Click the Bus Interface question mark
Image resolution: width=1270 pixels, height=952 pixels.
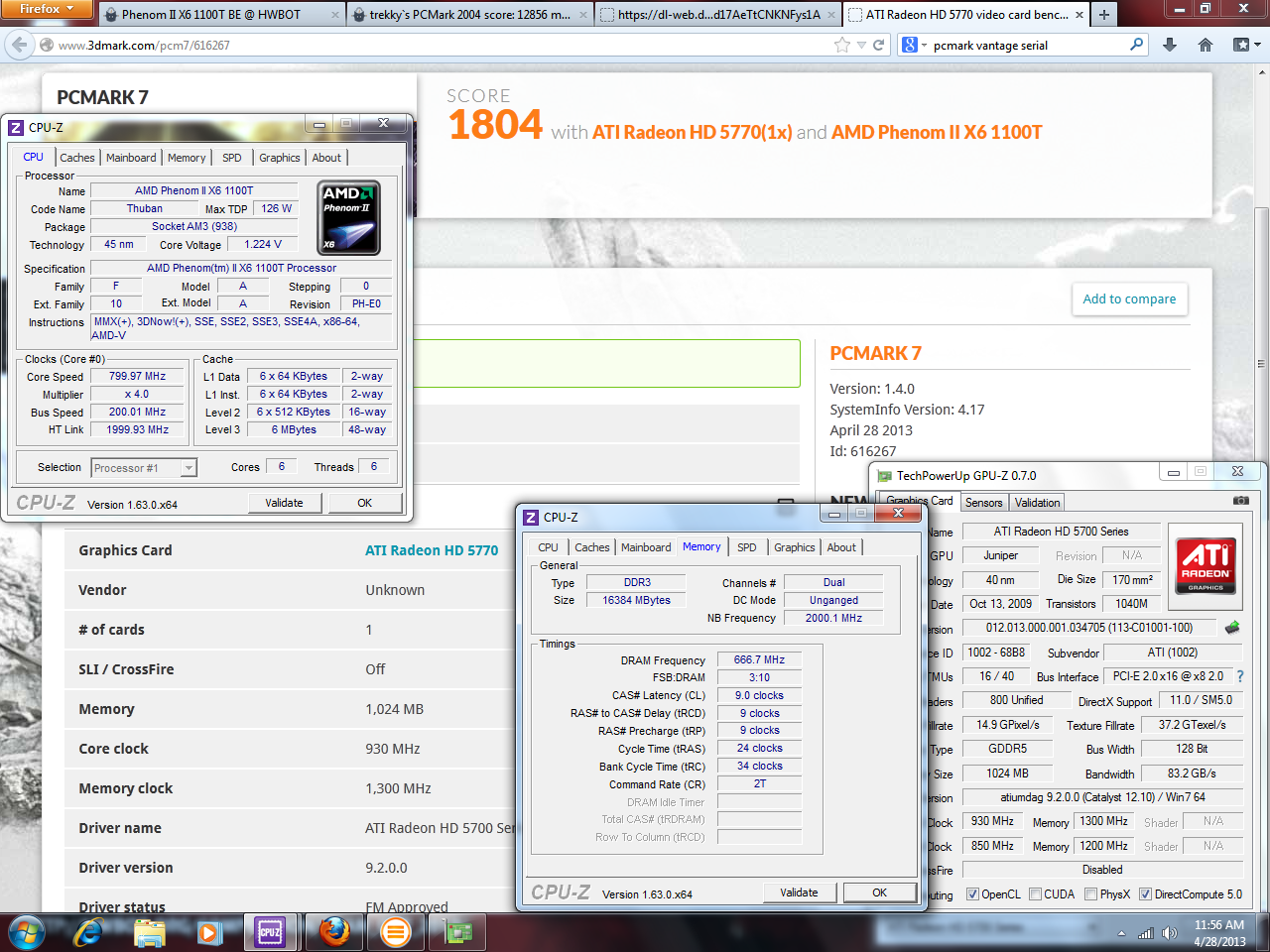[x=1239, y=676]
